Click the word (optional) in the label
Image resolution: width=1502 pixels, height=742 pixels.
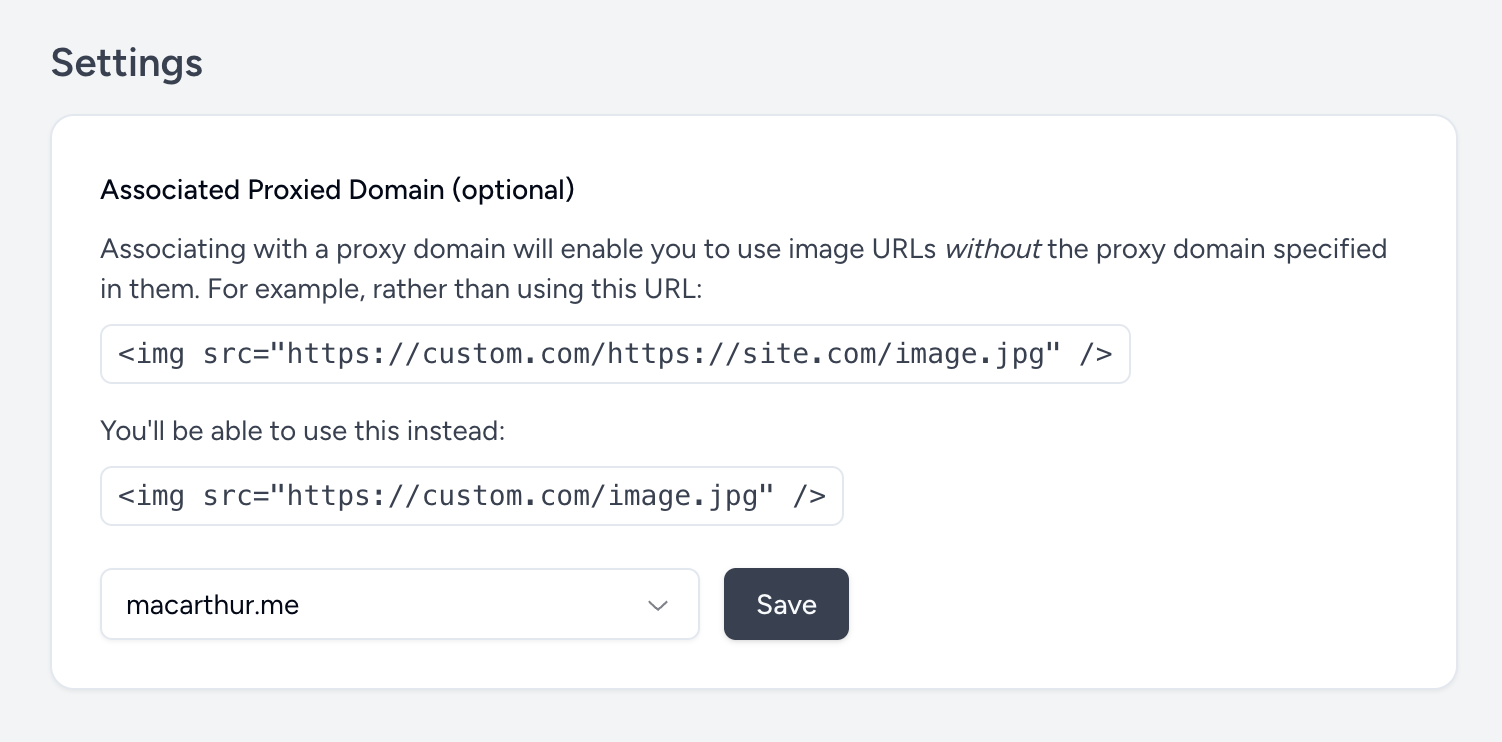513,190
